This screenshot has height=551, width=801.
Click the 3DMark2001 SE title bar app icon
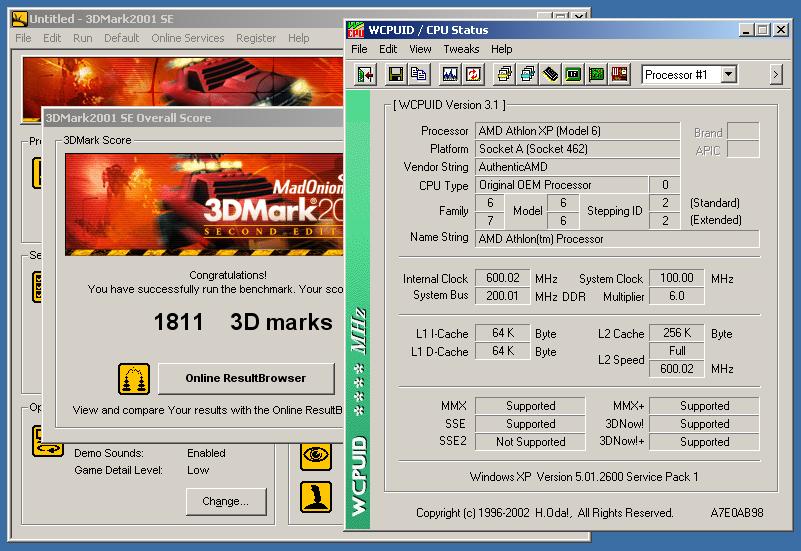pos(19,19)
